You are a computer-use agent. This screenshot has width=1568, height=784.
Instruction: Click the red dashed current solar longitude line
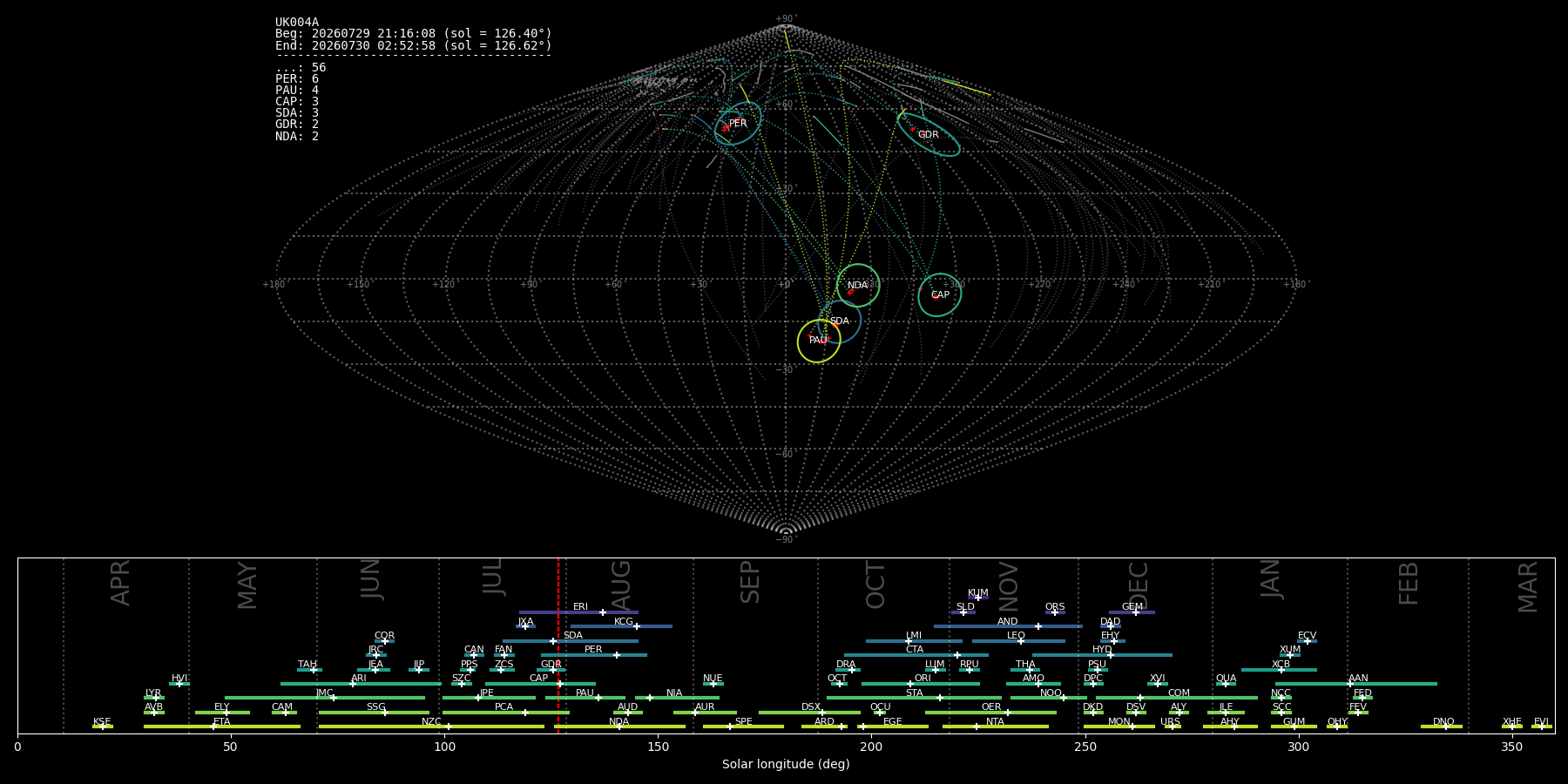click(558, 645)
